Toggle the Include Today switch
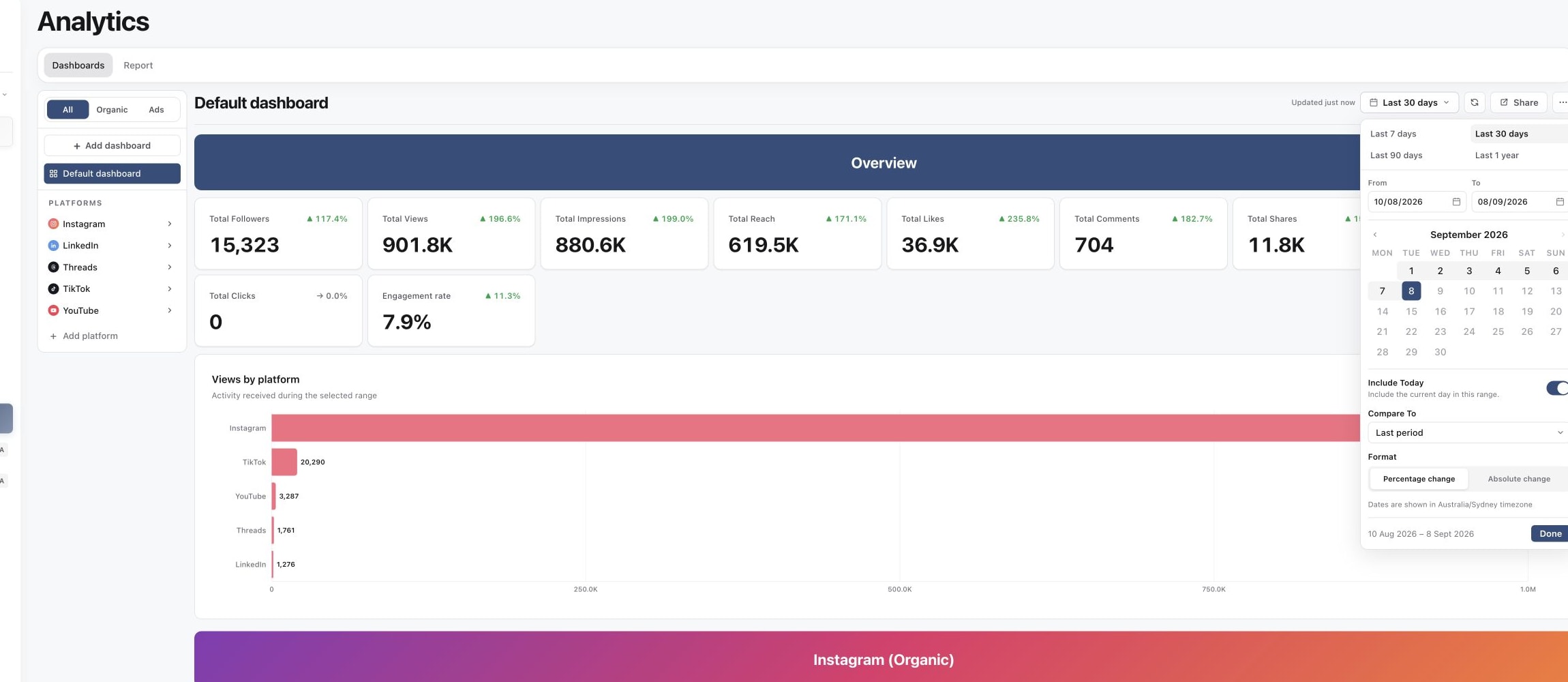 (1557, 388)
